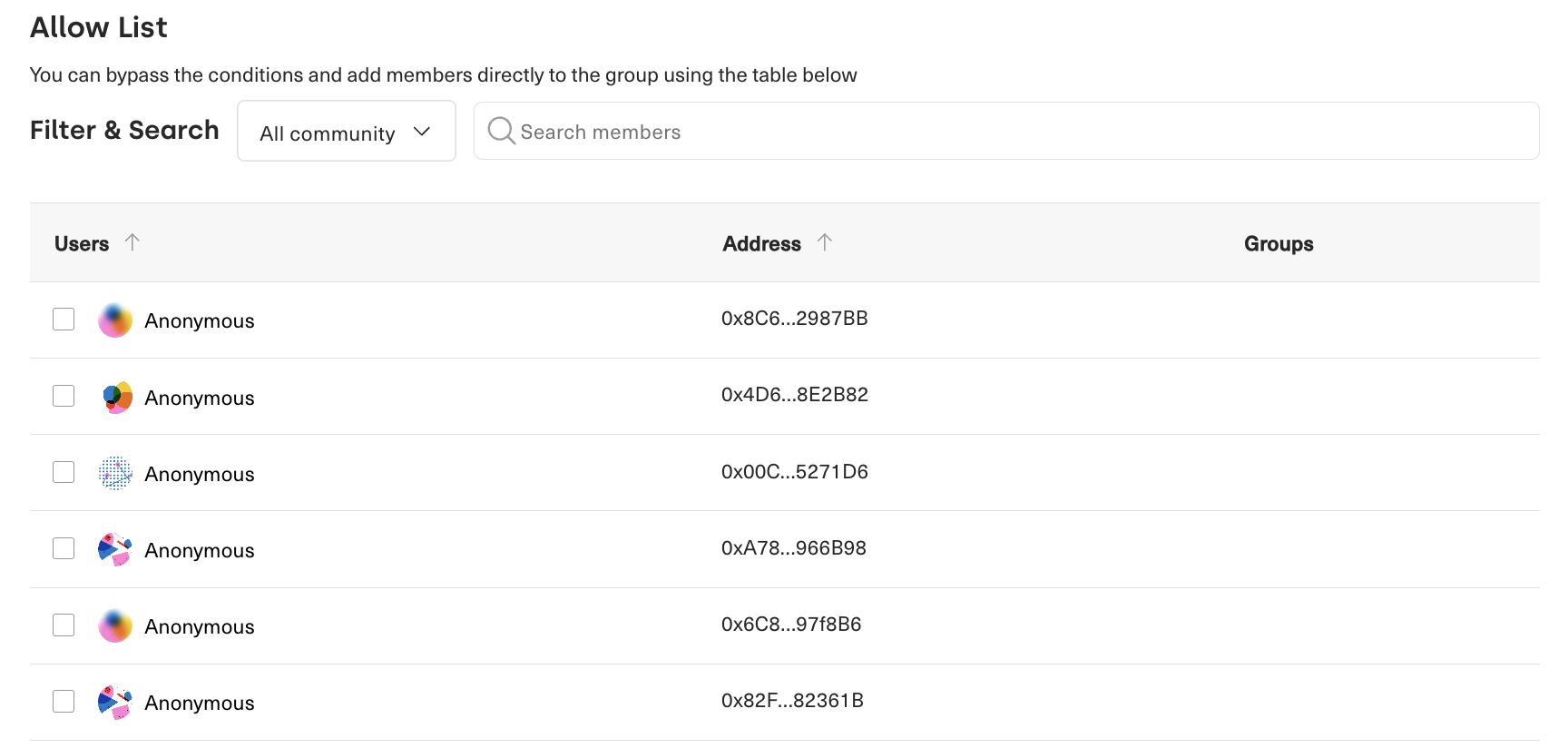Click the magnifying glass search icon
The image size is (1568, 748).
point(501,132)
